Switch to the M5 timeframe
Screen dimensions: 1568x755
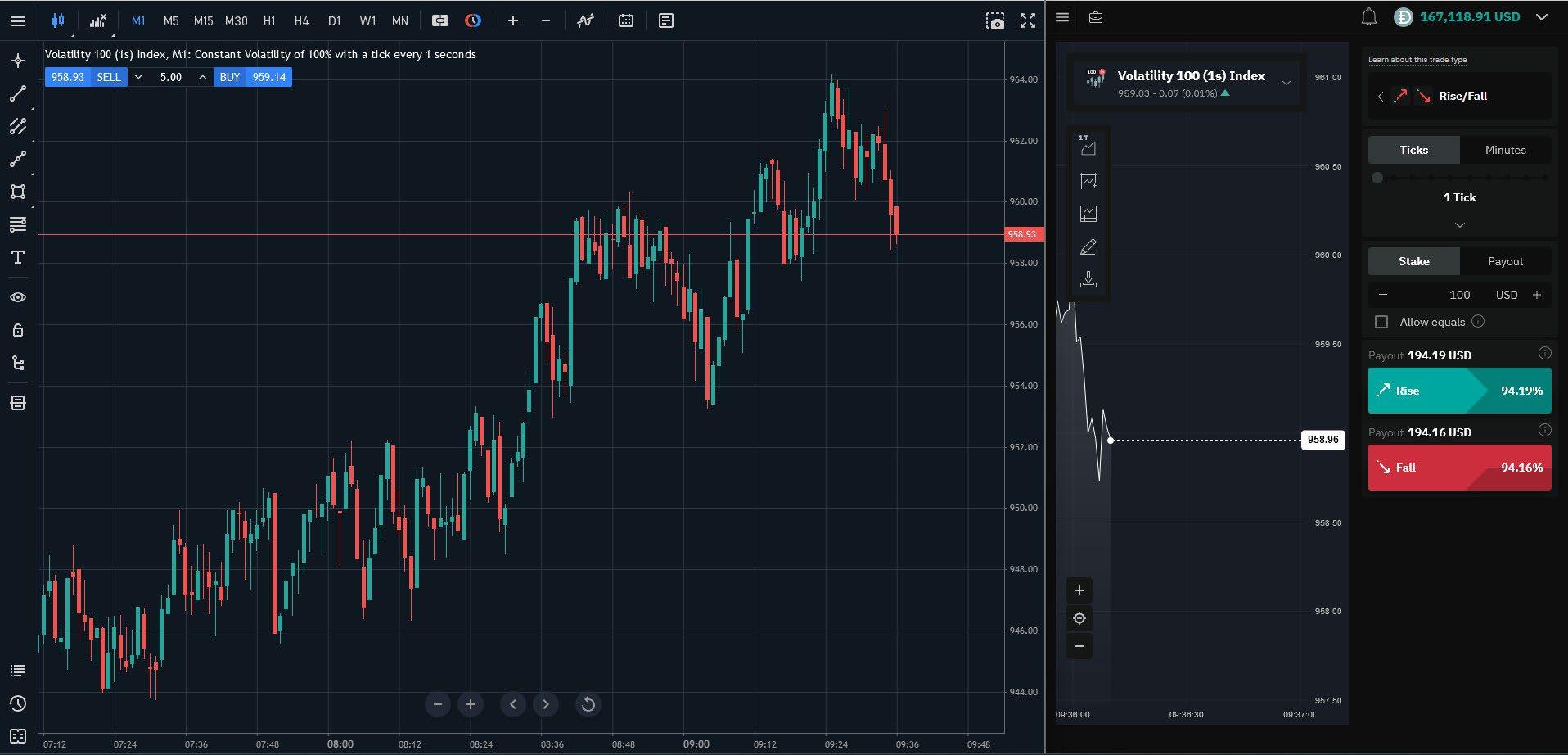coord(170,20)
